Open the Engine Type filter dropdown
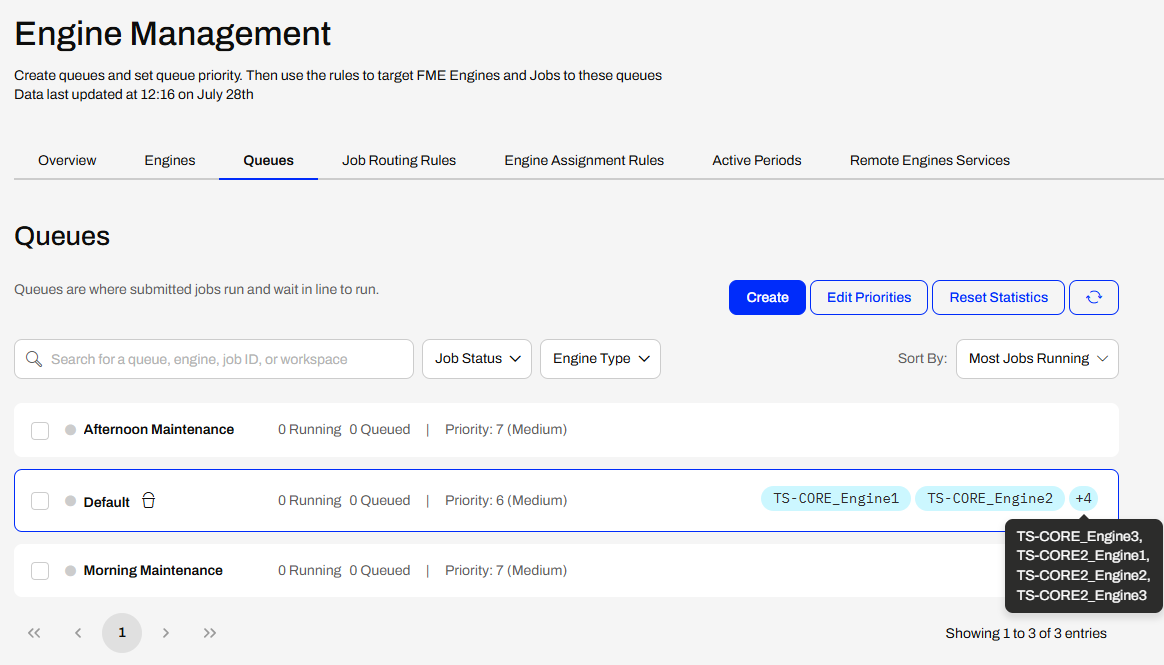Image resolution: width=1164 pixels, height=665 pixels. coord(600,359)
